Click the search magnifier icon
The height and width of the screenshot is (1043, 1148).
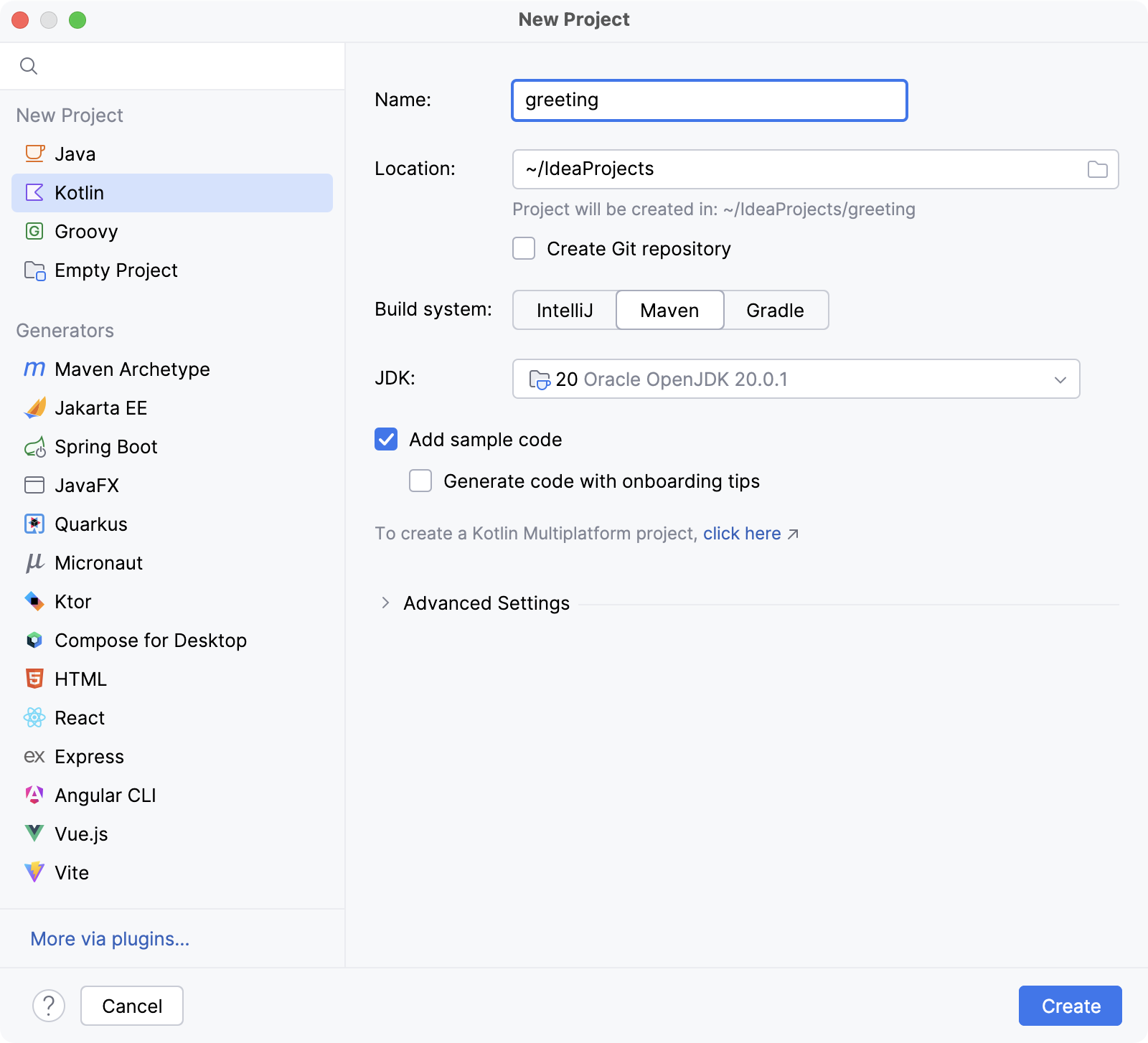point(29,65)
